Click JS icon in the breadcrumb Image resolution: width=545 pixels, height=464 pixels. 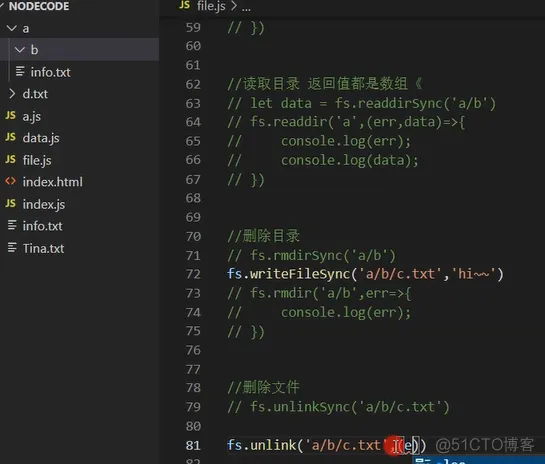pyautogui.click(x=185, y=5)
